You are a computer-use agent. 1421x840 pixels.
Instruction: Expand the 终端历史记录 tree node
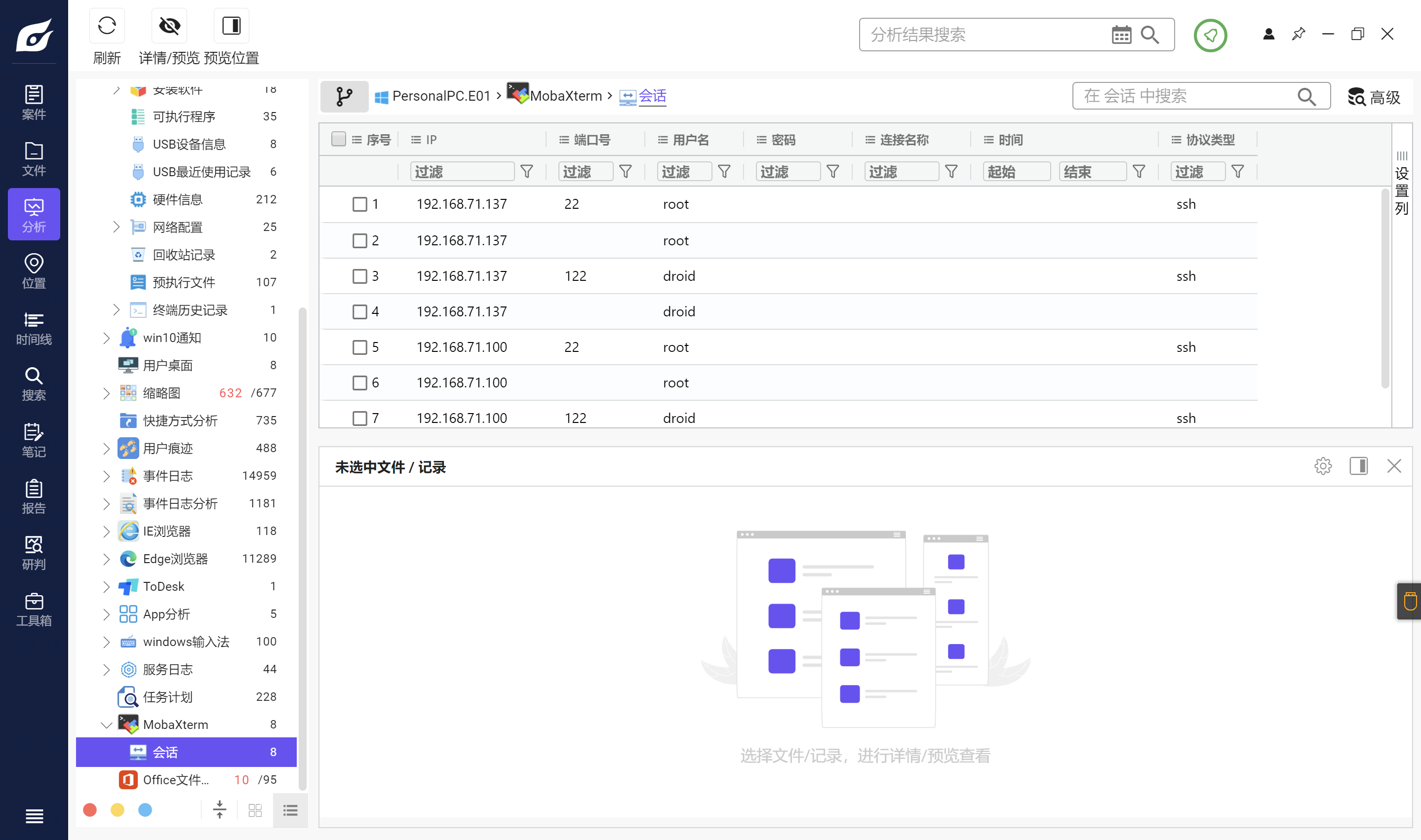point(116,309)
